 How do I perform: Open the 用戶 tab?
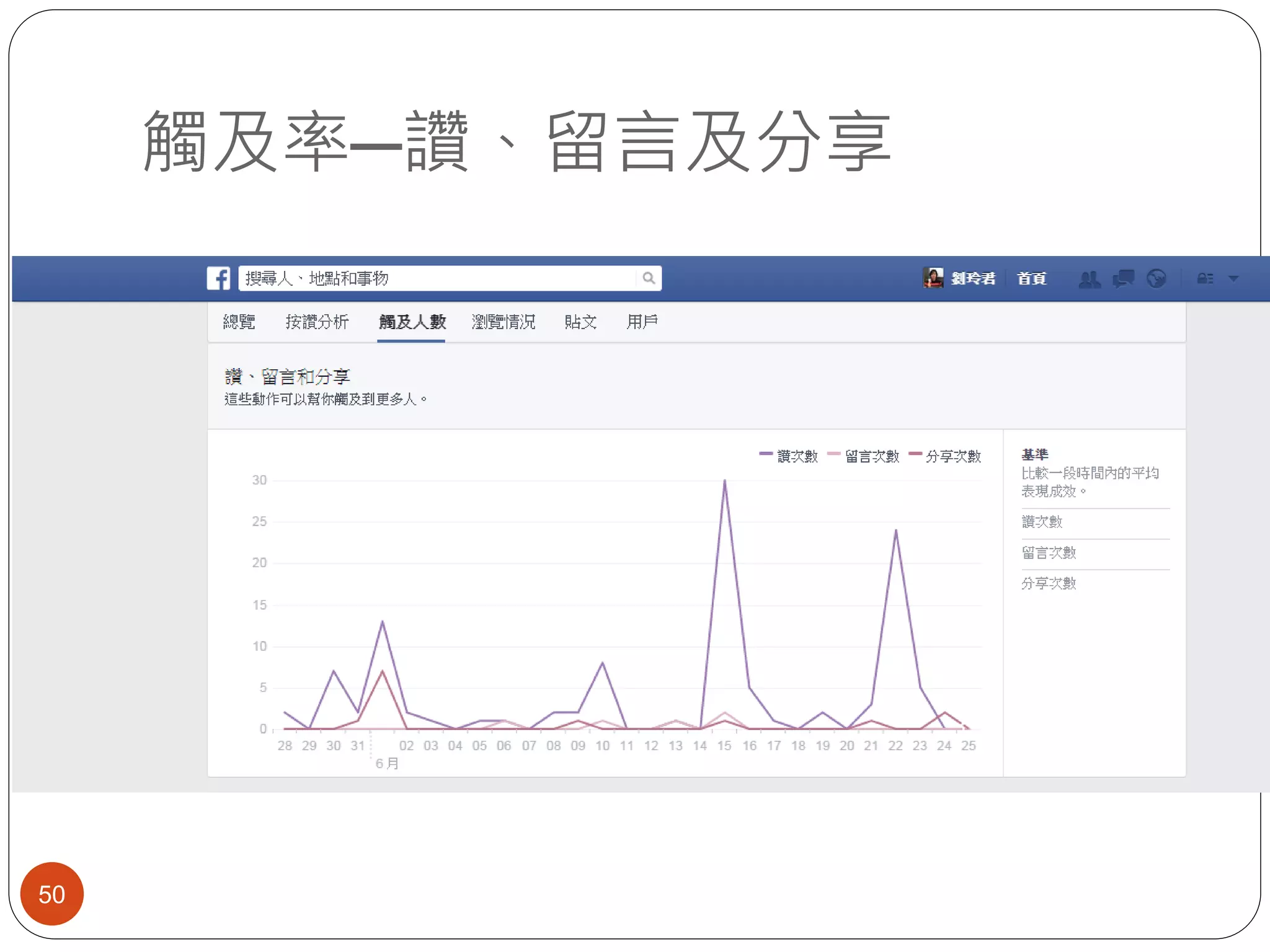pyautogui.click(x=642, y=322)
